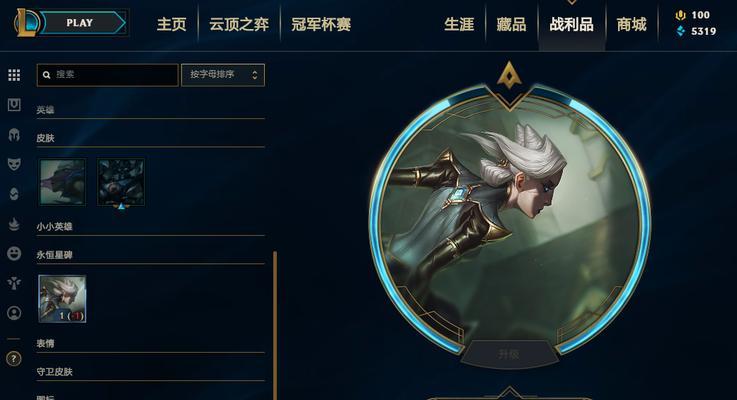Filter by emote smiley face icon
The width and height of the screenshot is (737, 400).
14,253
